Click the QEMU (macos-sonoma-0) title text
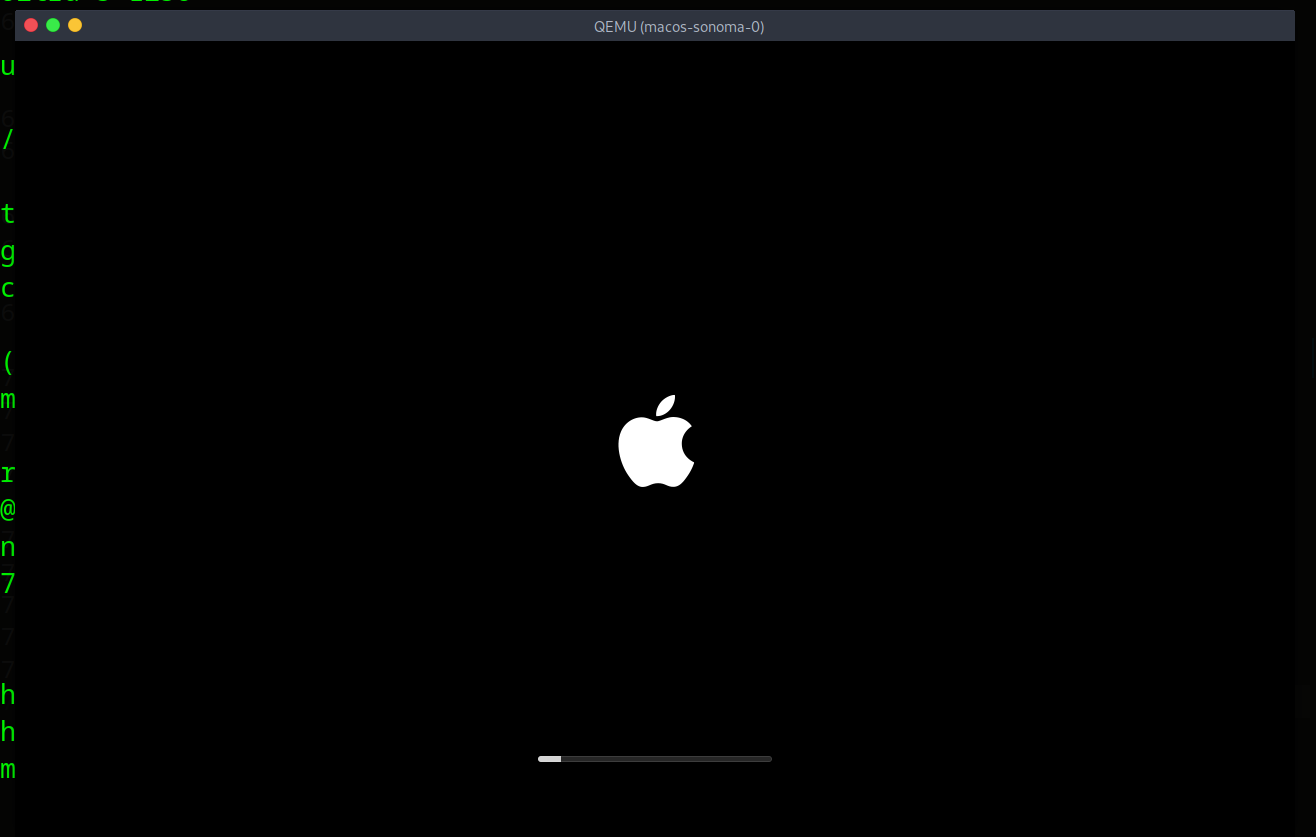 pyautogui.click(x=679, y=26)
